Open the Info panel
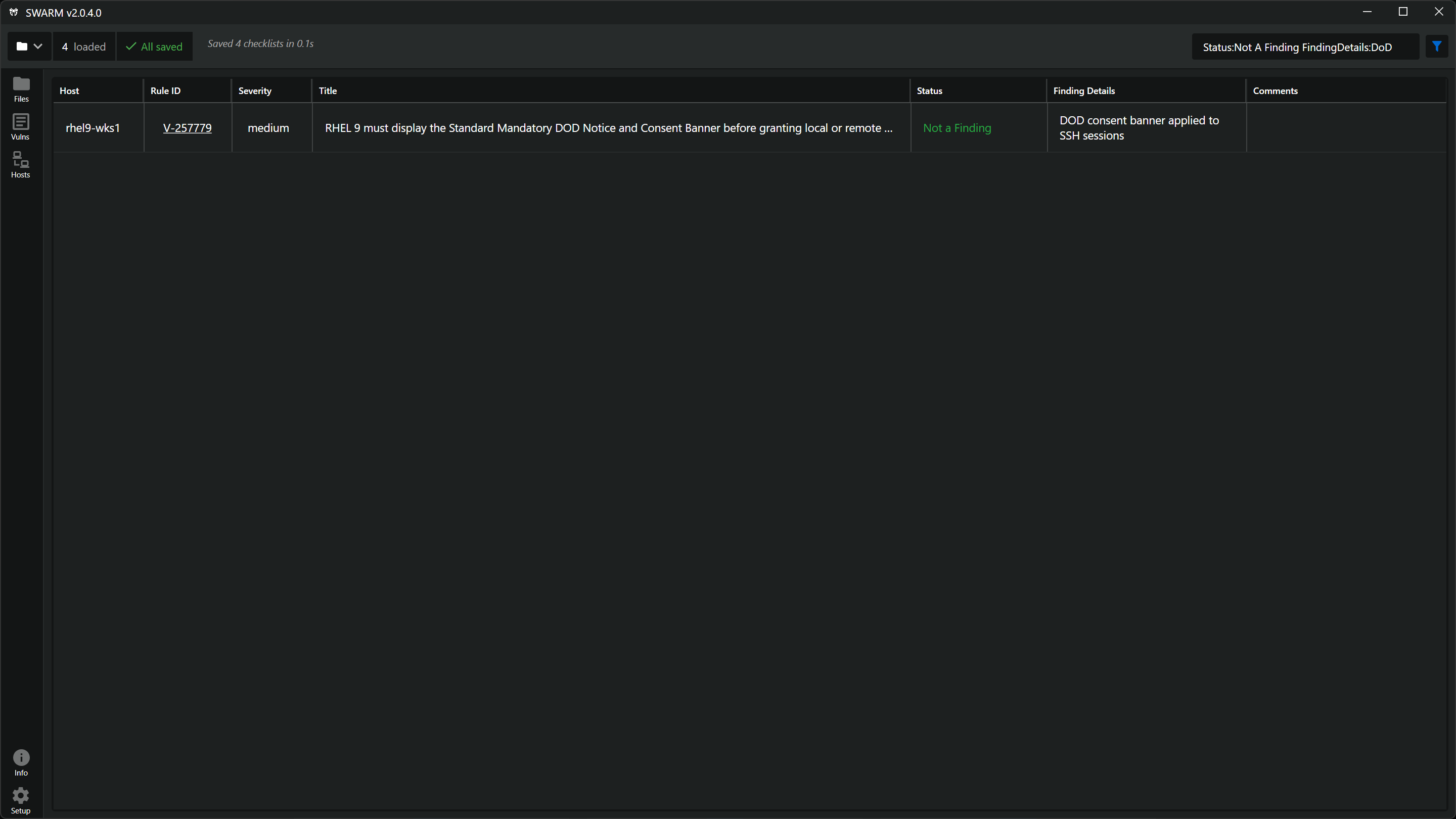Screen dimensions: 1456x819 (x=21, y=762)
